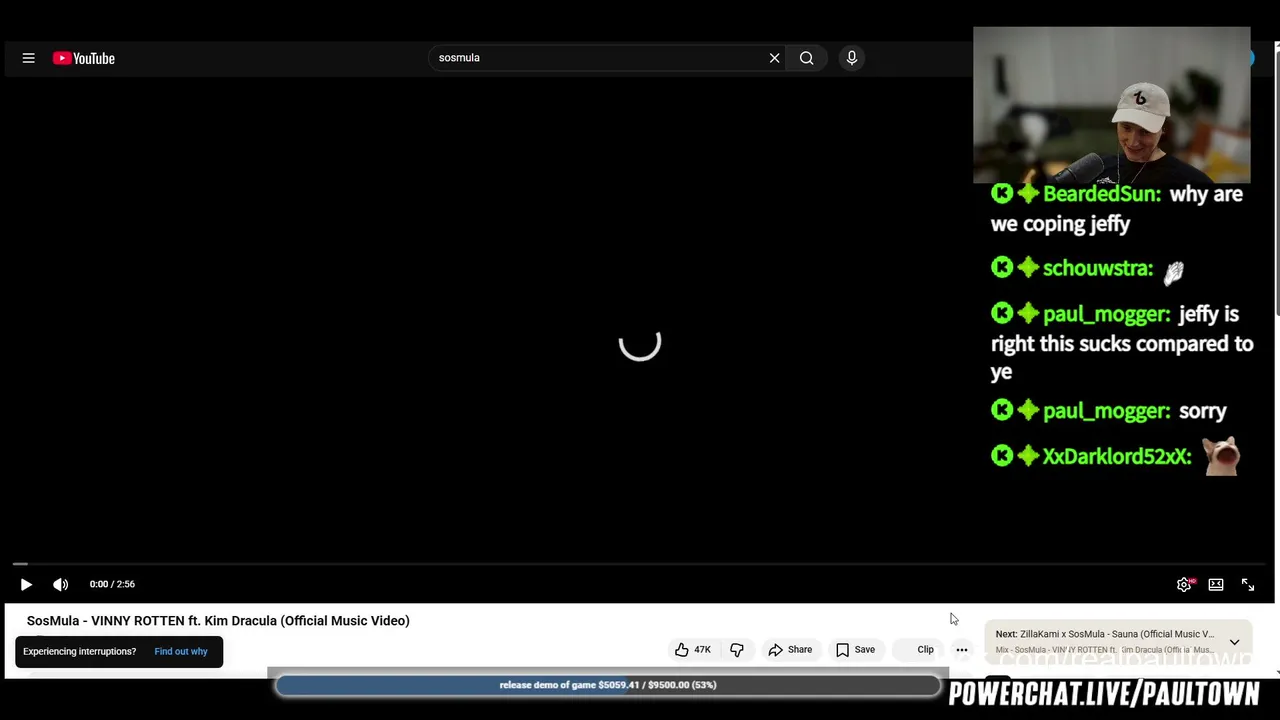This screenshot has width=1280, height=720.
Task: Like the video with 47K likes
Action: tap(693, 649)
